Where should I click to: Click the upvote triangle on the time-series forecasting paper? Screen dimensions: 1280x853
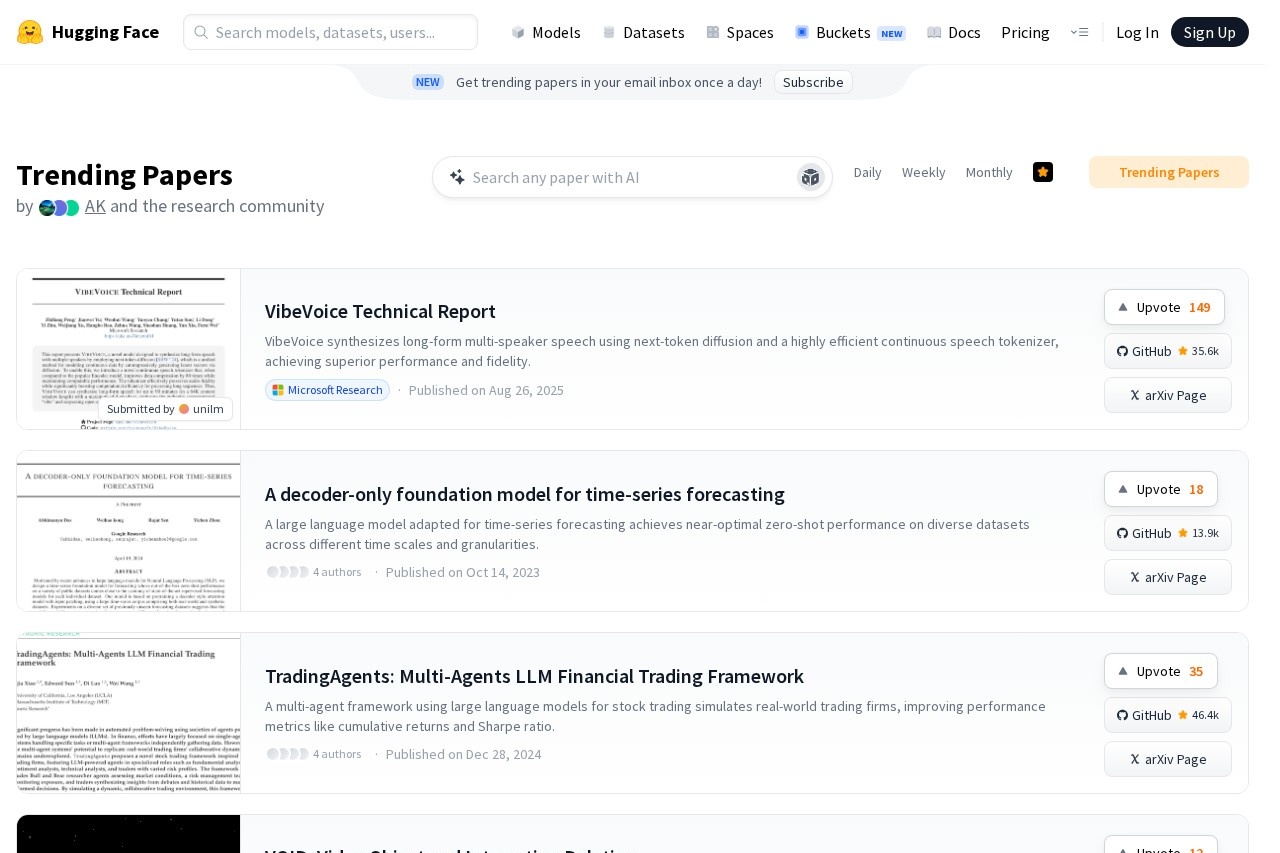point(1123,489)
